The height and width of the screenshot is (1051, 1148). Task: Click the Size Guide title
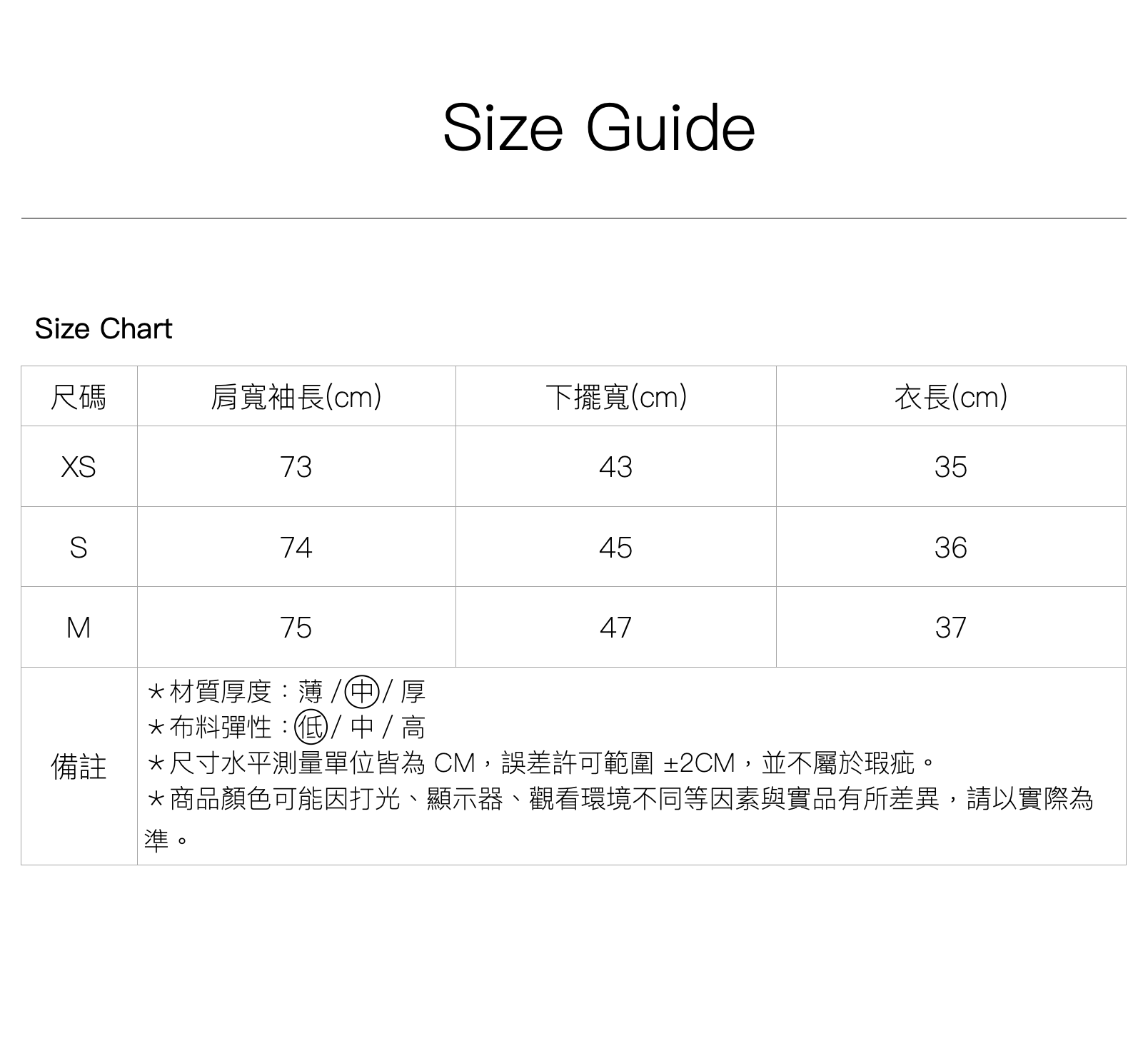coord(598,129)
